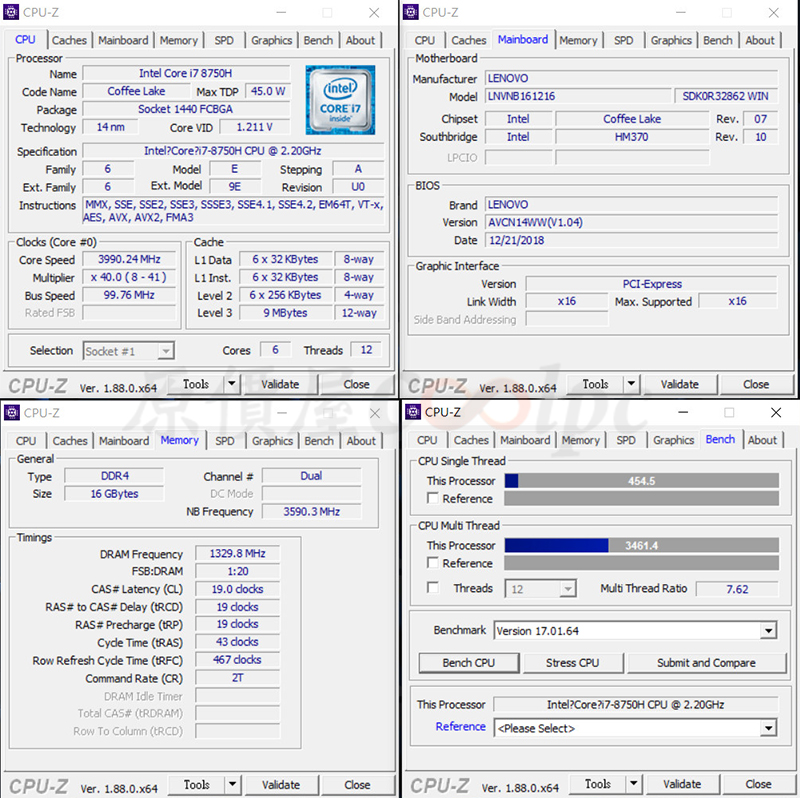The width and height of the screenshot is (800, 798).
Task: Click the Tools button in the CPU window
Action: click(x=196, y=384)
